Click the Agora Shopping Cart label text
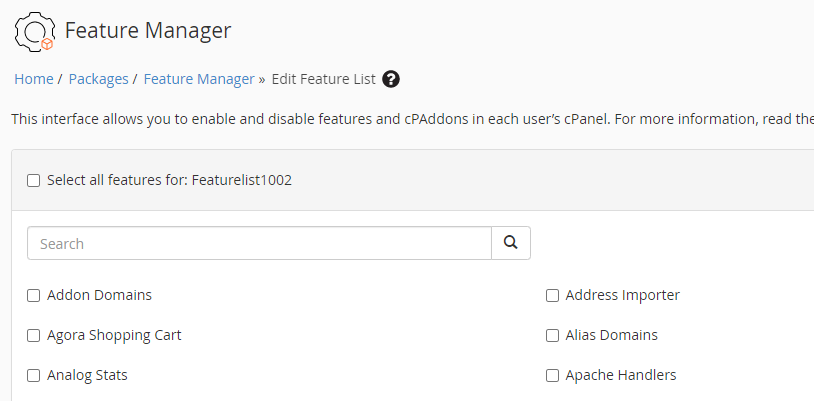 tap(114, 336)
